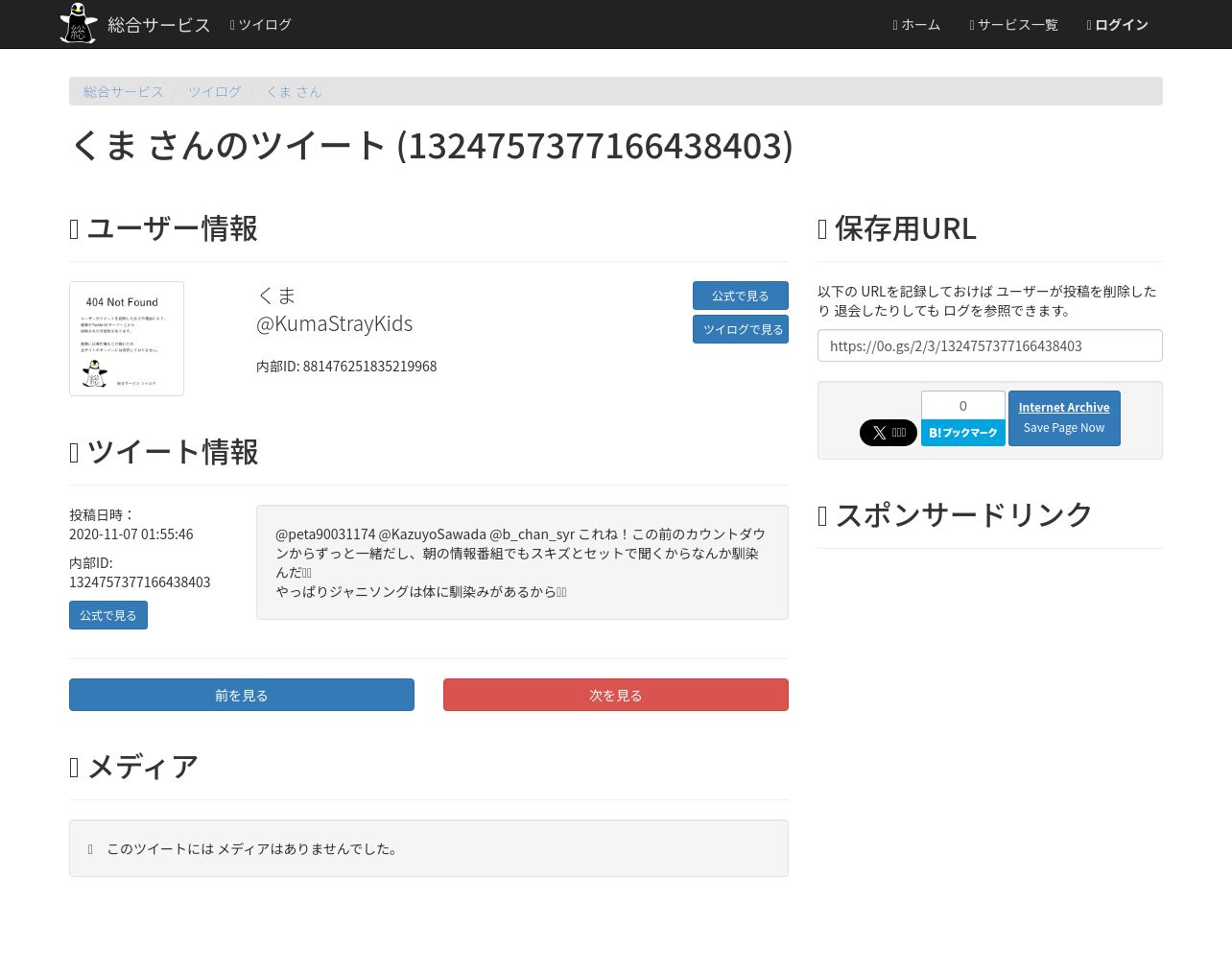Select the 総合サービス breadcrumb
This screenshot has width=1232, height=973.
[123, 92]
